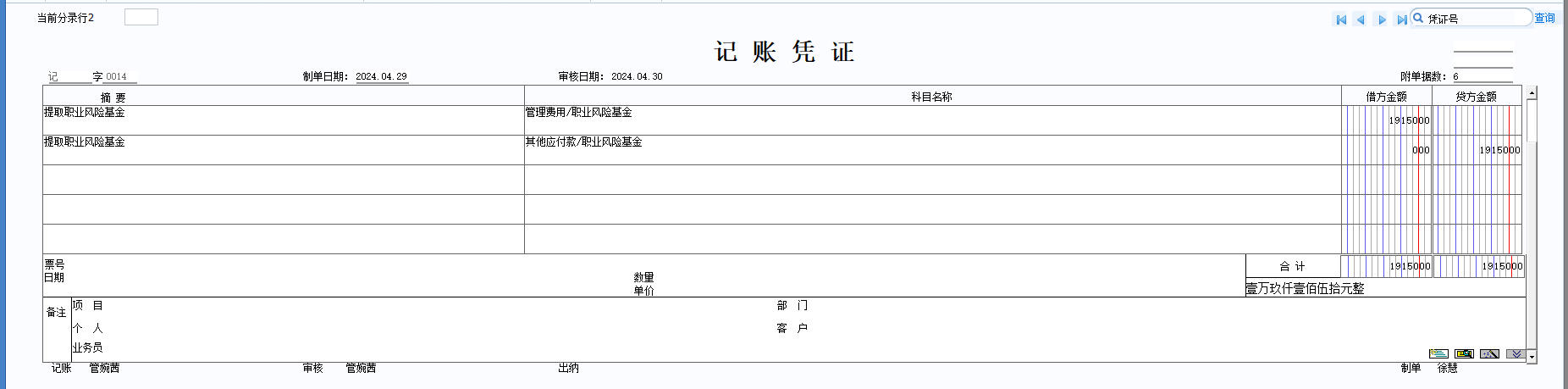This screenshot has height=389, width=1568.
Task: Select the voucher number 0014 field
Action: point(117,76)
